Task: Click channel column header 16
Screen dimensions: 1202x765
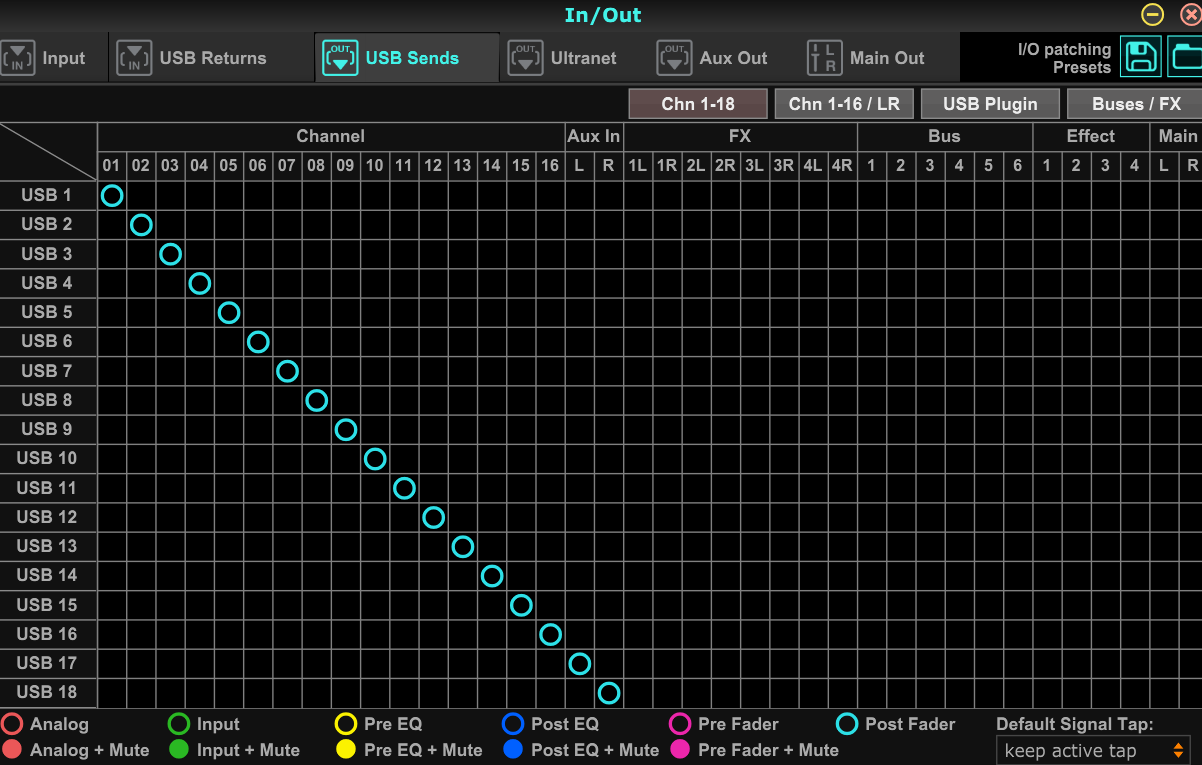Action: click(550, 166)
